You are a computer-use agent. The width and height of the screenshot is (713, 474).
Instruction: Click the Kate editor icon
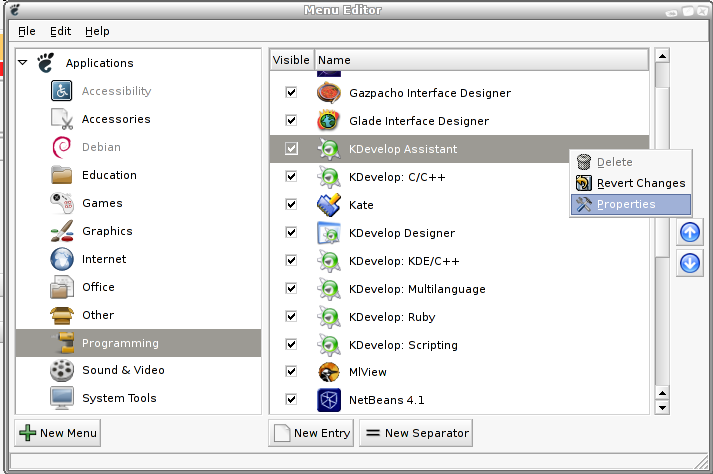click(328, 205)
